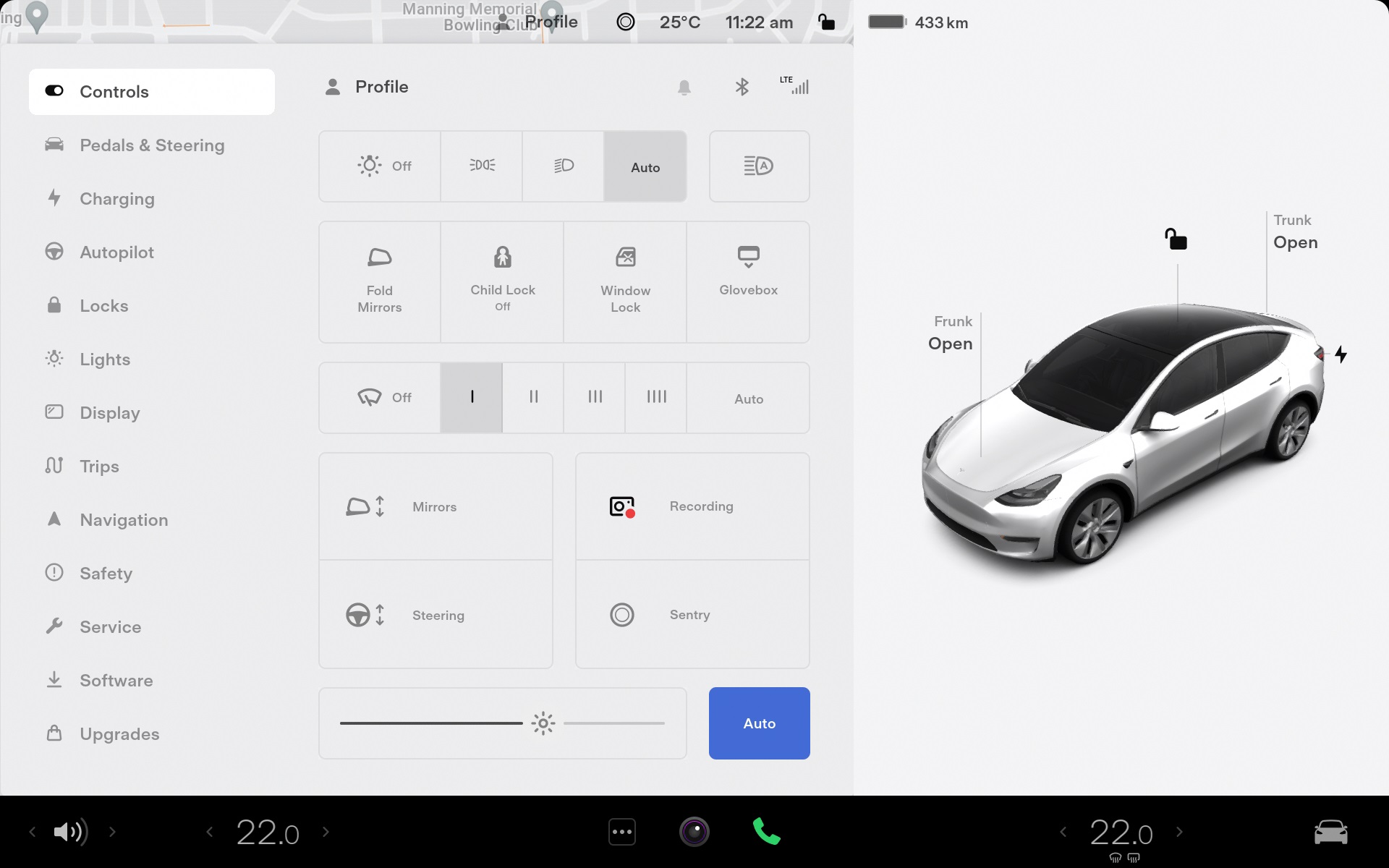Turn on low beam headlights icon
1389x868 pixels.
563,166
